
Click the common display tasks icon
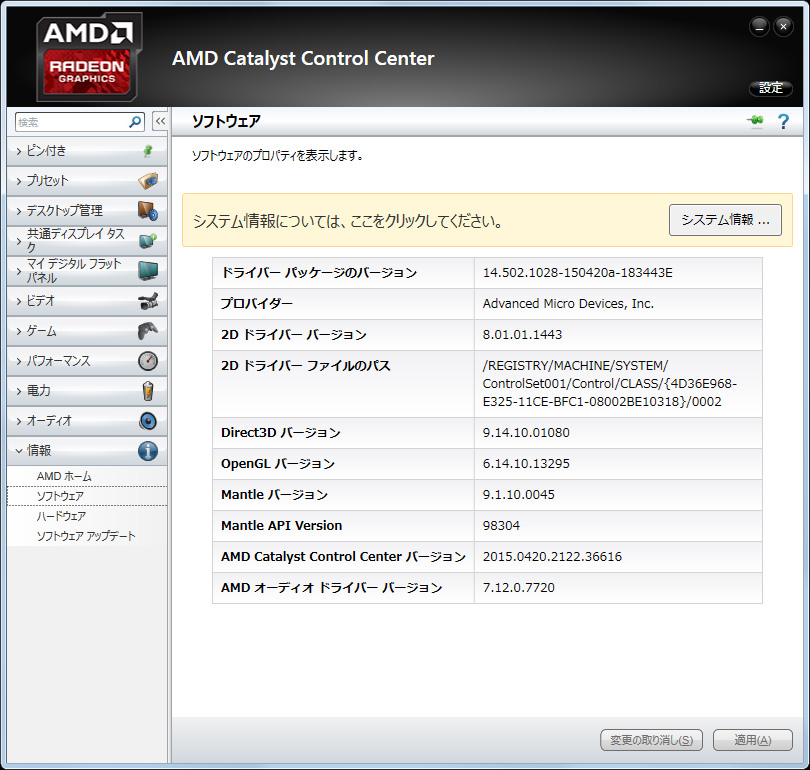tap(148, 241)
